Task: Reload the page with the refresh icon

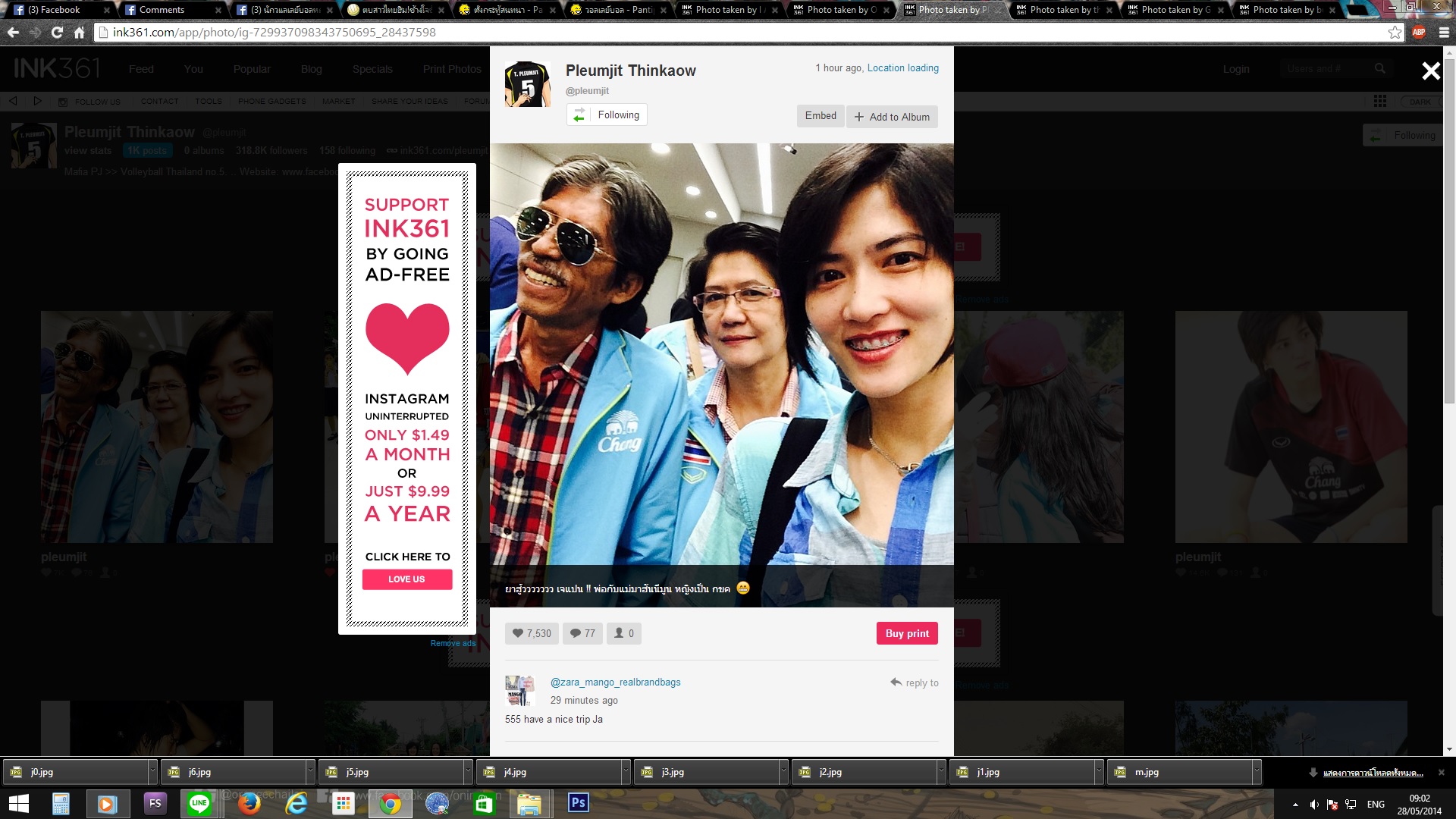Action: click(57, 33)
